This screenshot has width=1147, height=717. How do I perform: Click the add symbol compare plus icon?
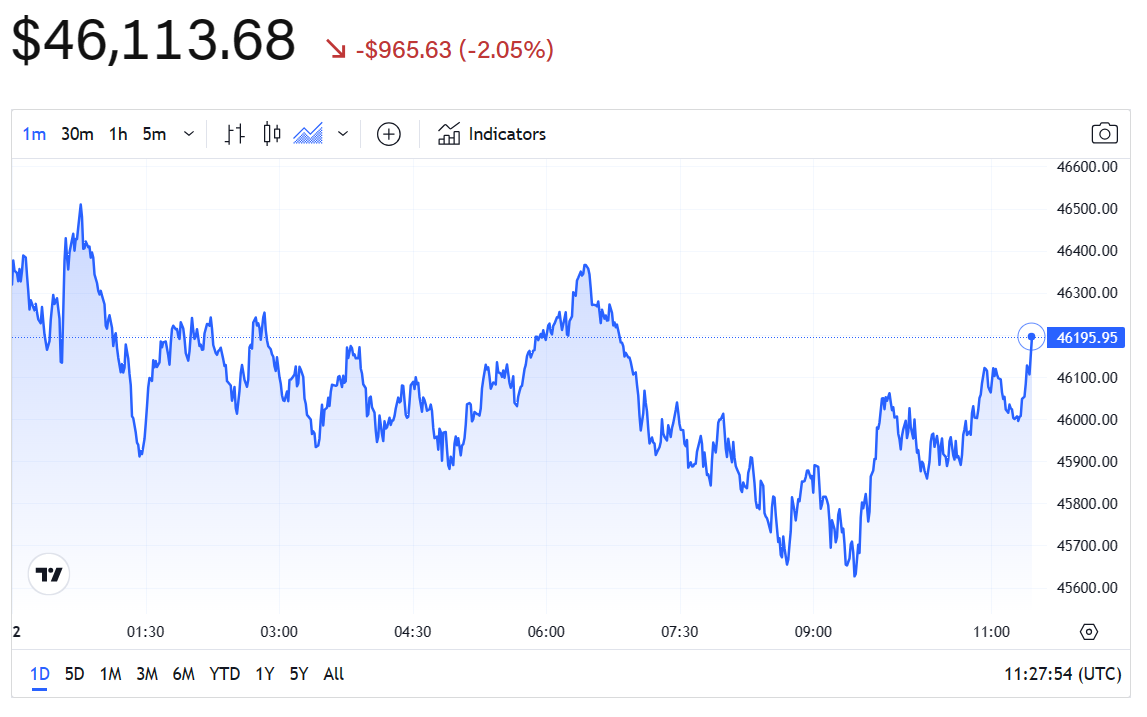(x=388, y=134)
